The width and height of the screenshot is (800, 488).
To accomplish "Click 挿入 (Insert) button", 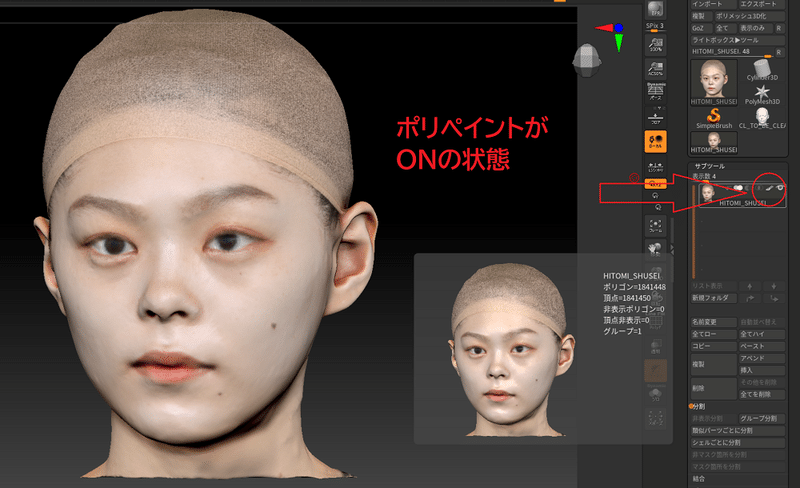I will pyautogui.click(x=762, y=370).
